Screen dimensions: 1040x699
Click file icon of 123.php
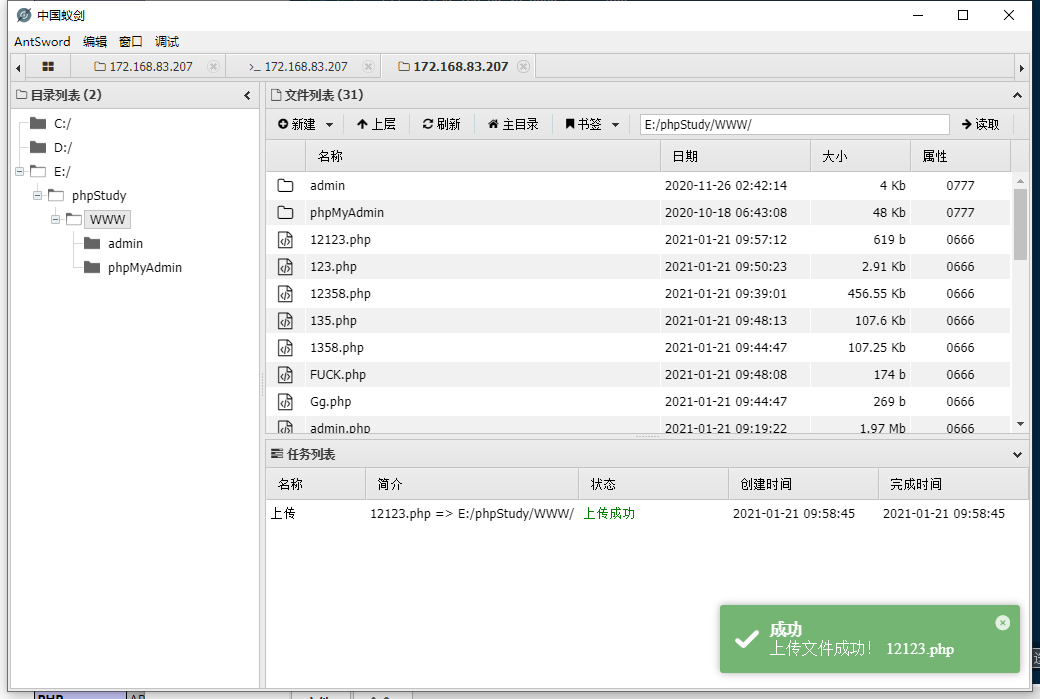click(x=285, y=267)
